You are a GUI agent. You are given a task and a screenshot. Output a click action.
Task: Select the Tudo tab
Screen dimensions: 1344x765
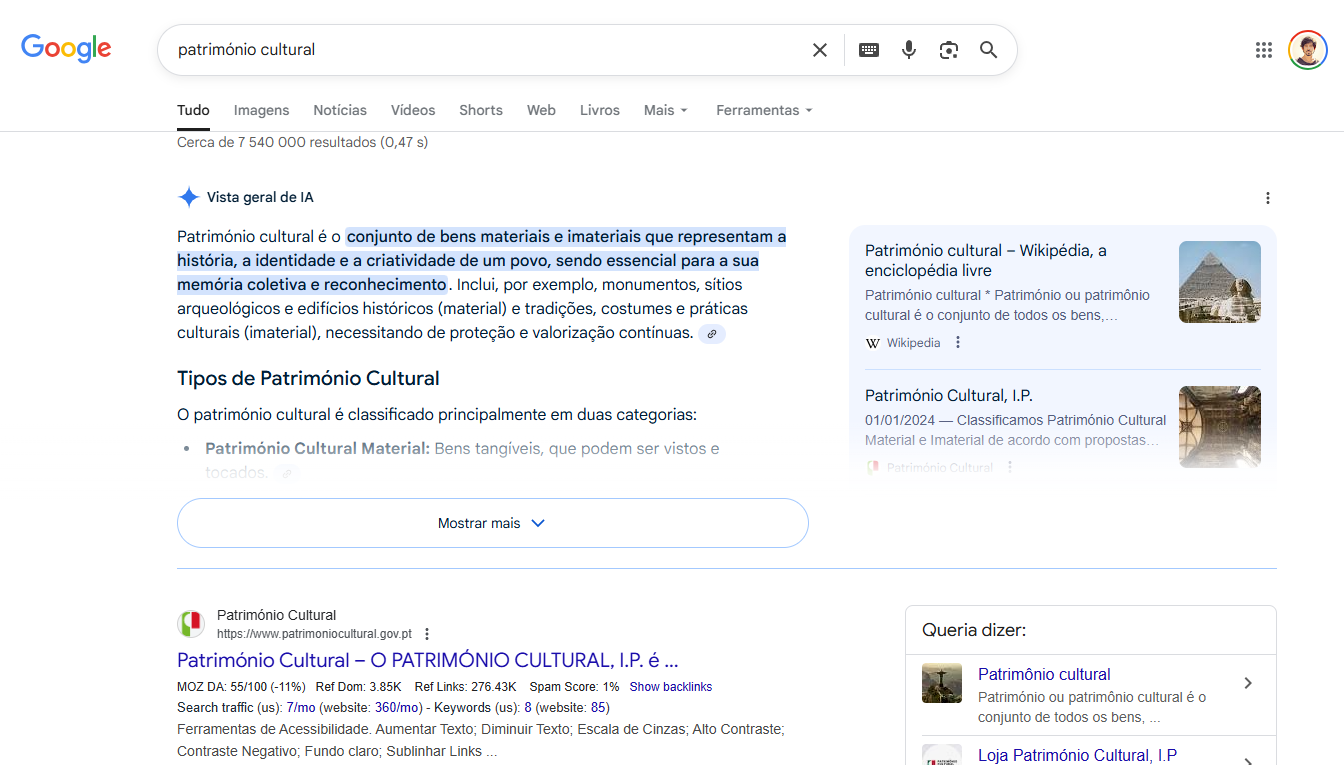(193, 110)
